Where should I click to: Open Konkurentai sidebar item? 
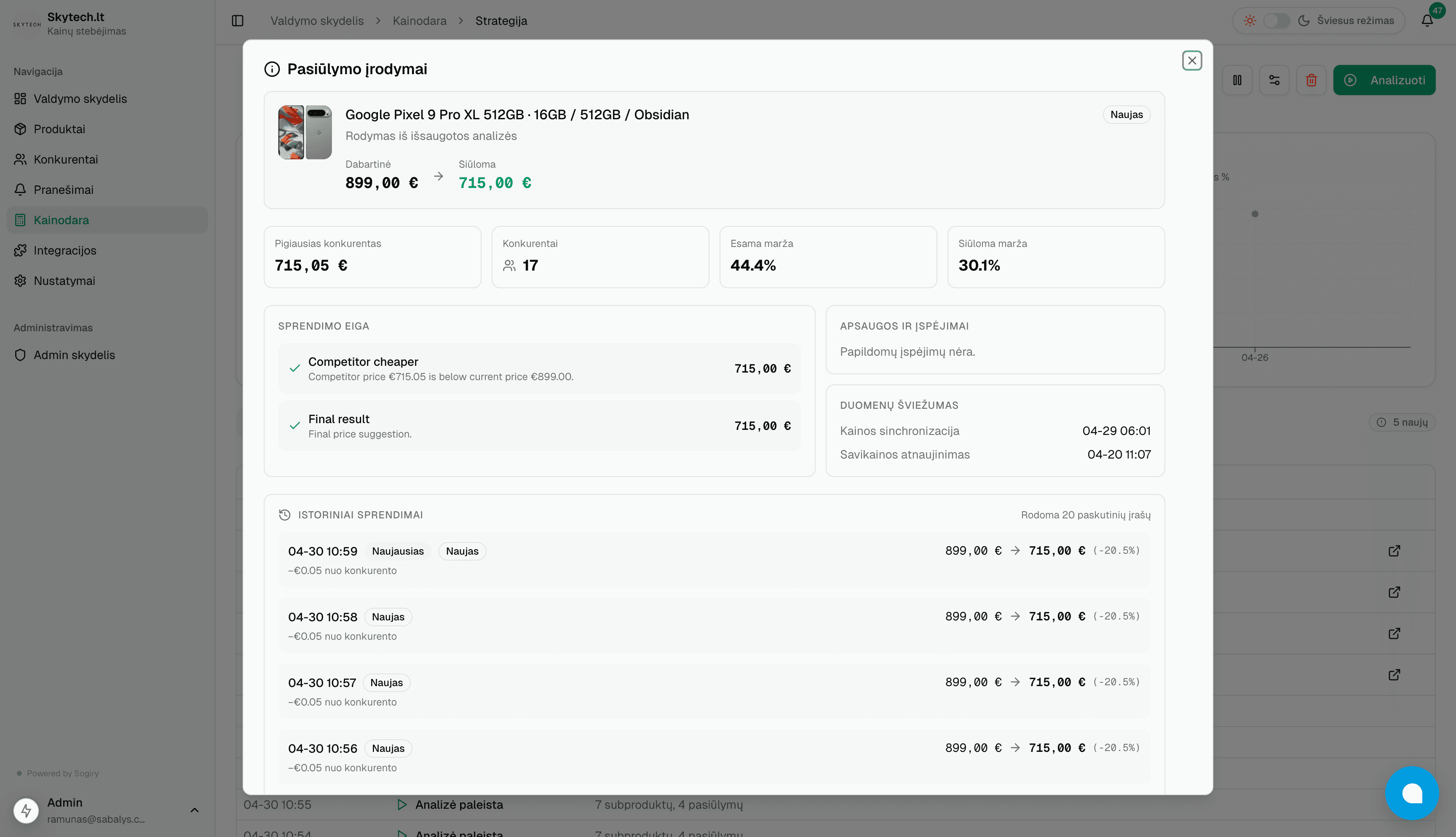click(107, 159)
